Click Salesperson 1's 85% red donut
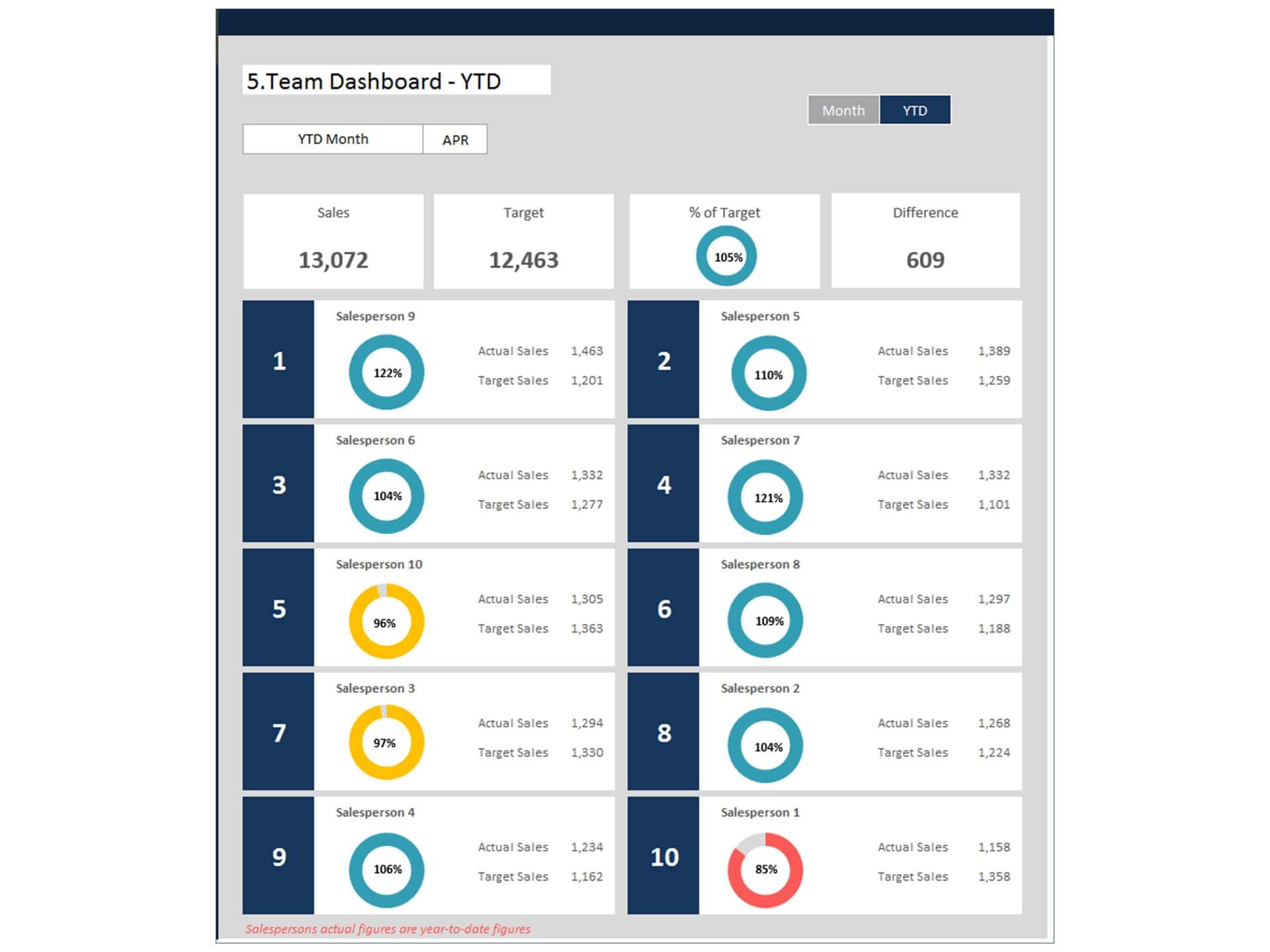Viewport: 1270px width, 952px height. click(x=765, y=870)
